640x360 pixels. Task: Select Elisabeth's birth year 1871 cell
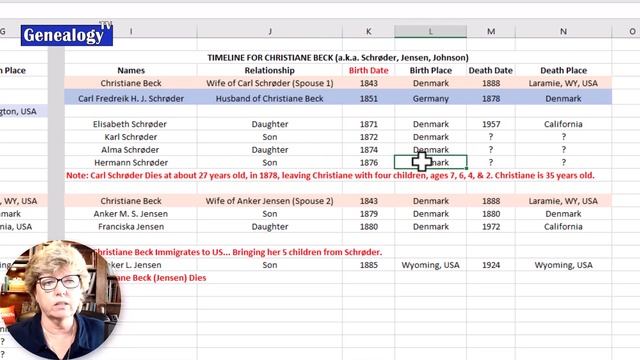click(x=368, y=124)
